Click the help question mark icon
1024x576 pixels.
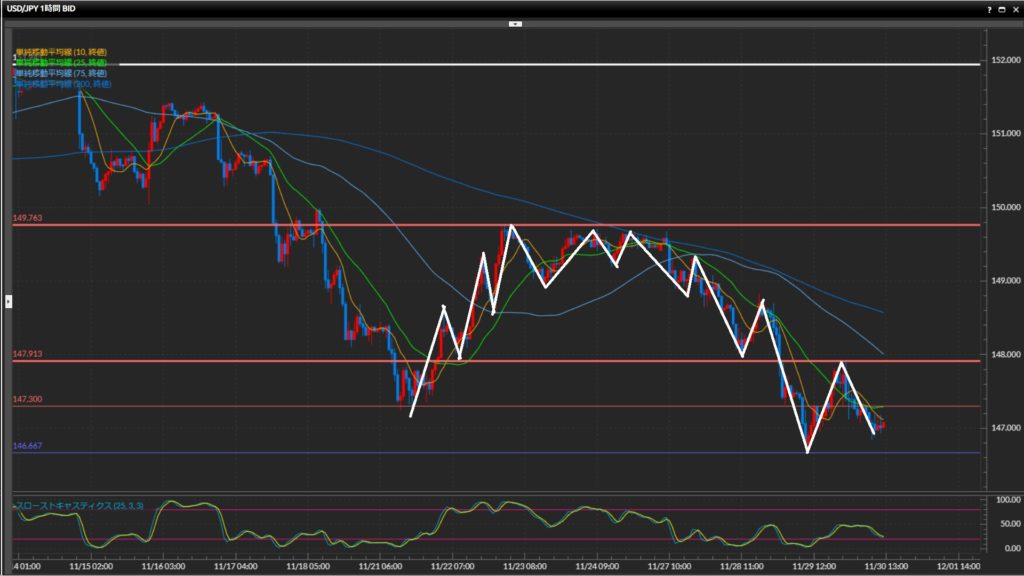click(989, 9)
